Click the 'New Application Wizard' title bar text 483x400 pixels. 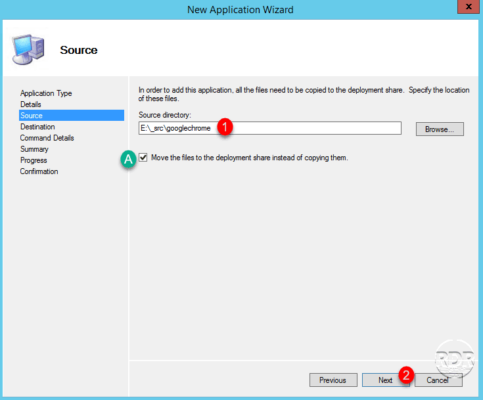(x=240, y=9)
